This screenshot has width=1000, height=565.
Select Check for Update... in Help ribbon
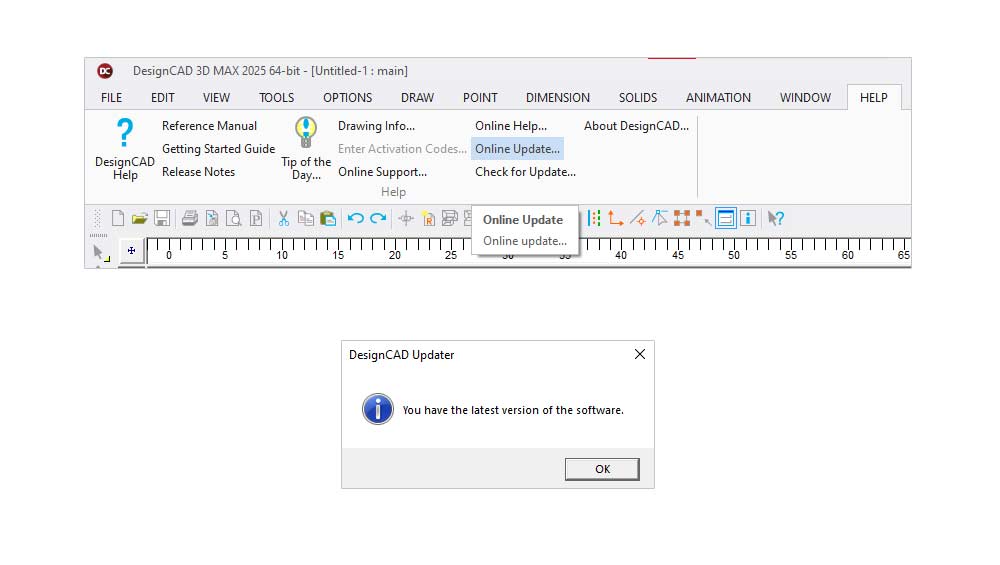click(525, 172)
